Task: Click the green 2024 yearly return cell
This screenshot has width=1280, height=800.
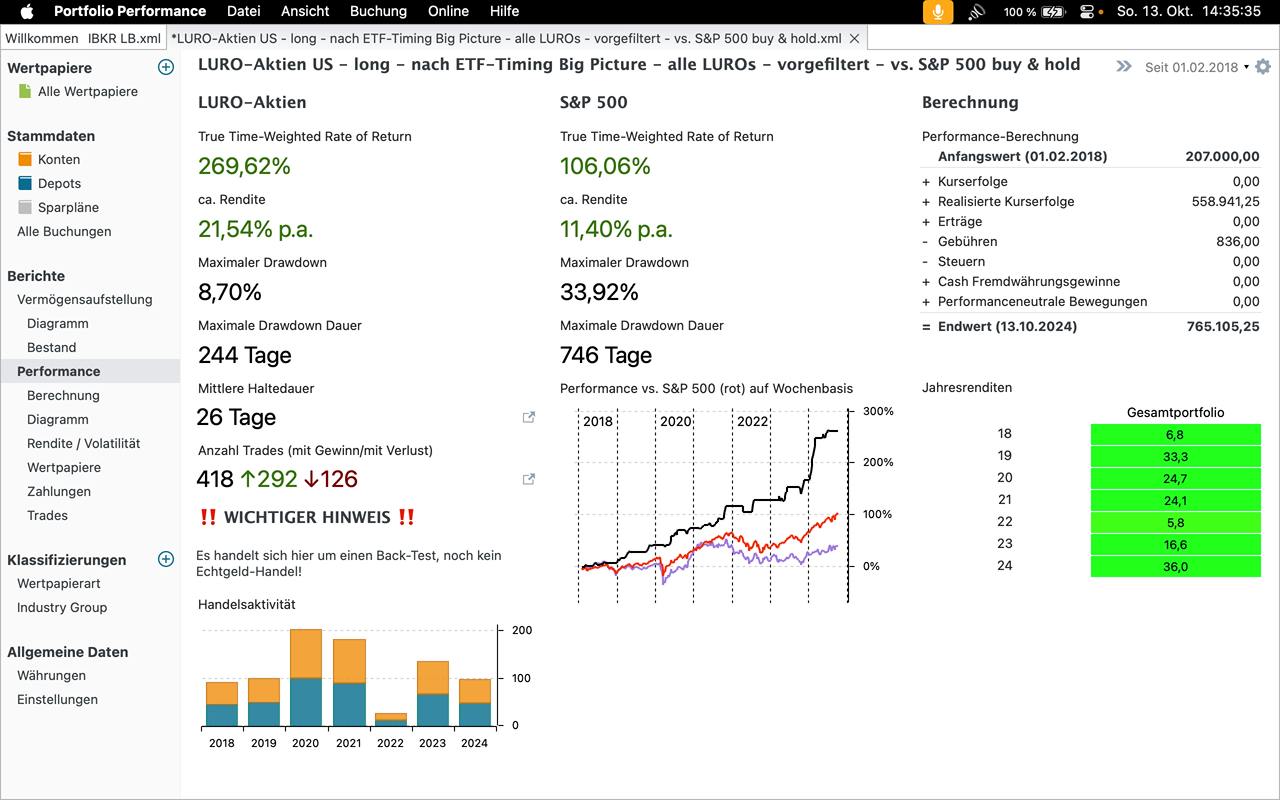Action: (x=1175, y=567)
